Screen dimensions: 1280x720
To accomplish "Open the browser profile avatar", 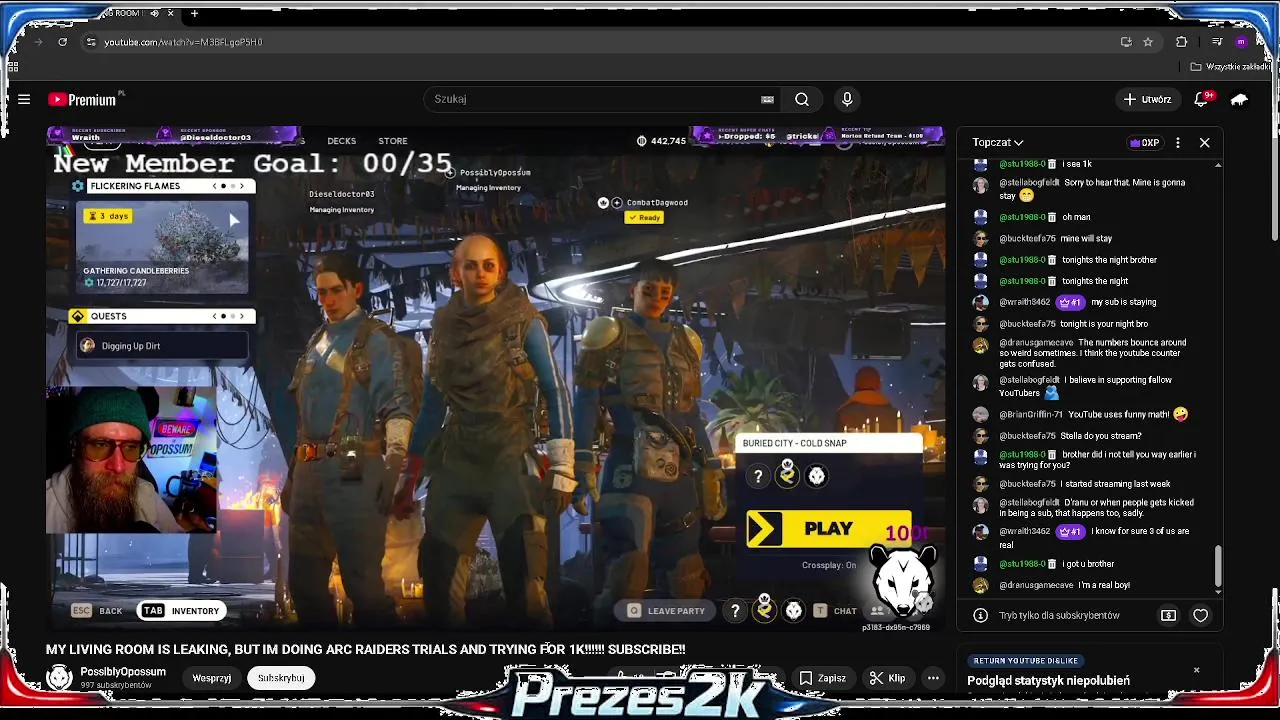I will click(1241, 42).
